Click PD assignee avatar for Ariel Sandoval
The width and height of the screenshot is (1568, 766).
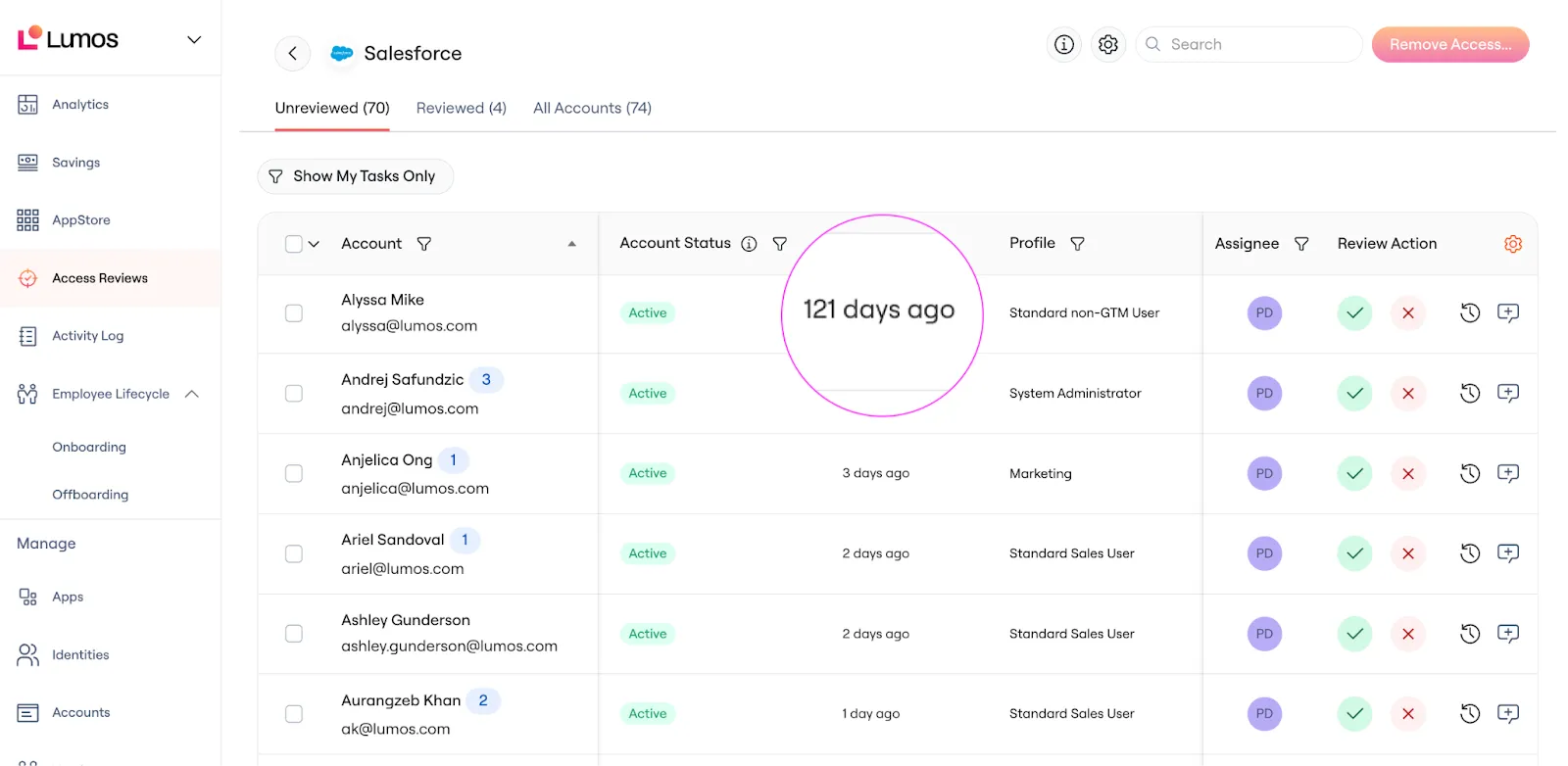click(x=1264, y=553)
